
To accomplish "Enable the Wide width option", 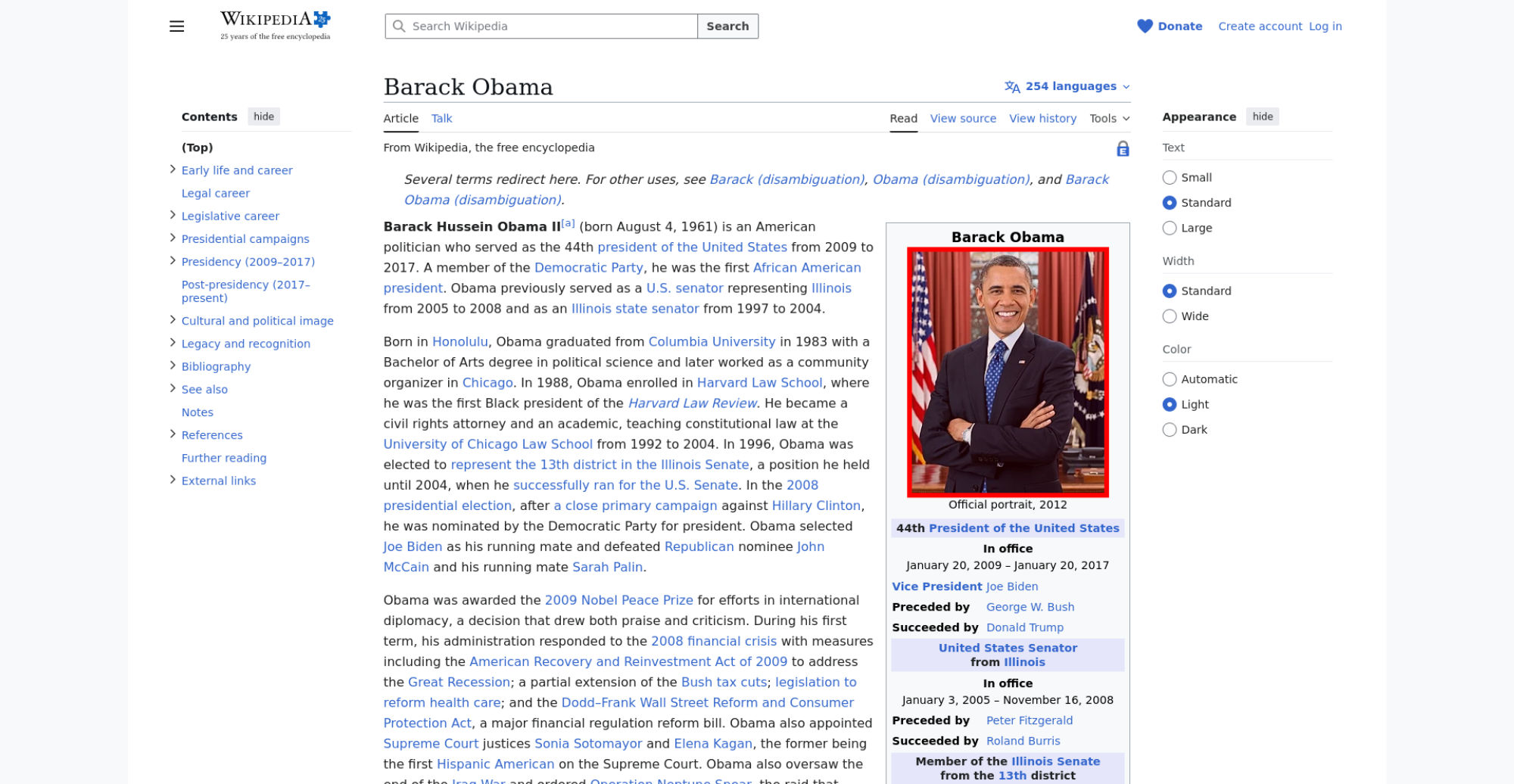I will coord(1170,316).
